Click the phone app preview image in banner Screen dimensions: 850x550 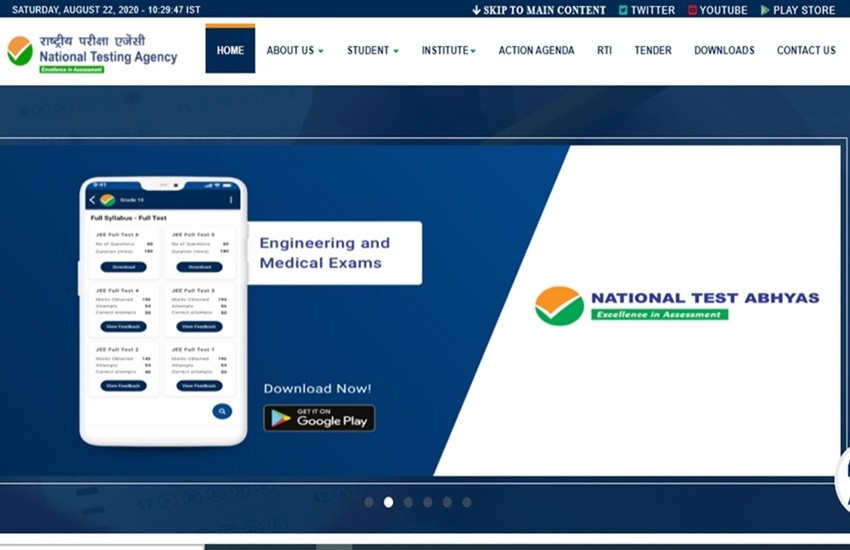point(163,311)
